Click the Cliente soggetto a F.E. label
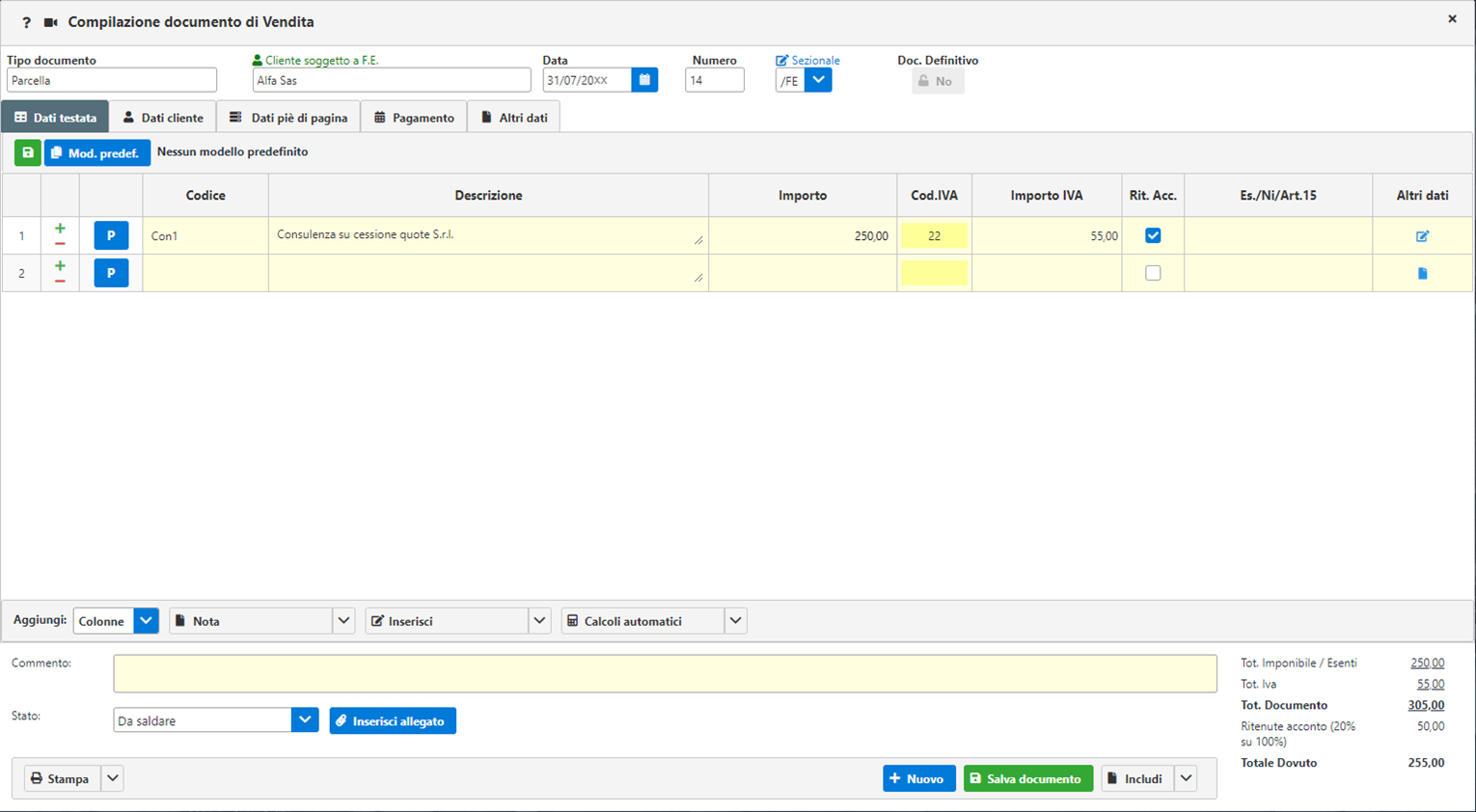Image resolution: width=1476 pixels, height=812 pixels. click(x=322, y=60)
